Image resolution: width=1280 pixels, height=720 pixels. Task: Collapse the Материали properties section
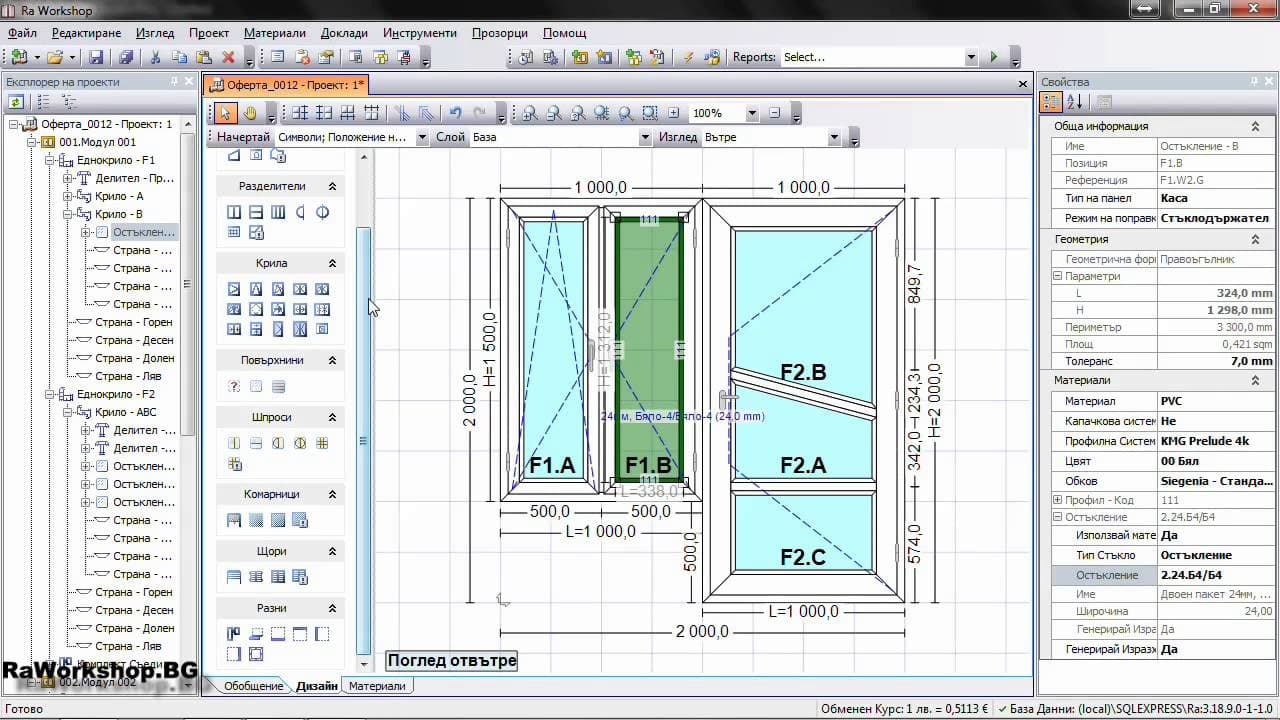click(x=1255, y=380)
